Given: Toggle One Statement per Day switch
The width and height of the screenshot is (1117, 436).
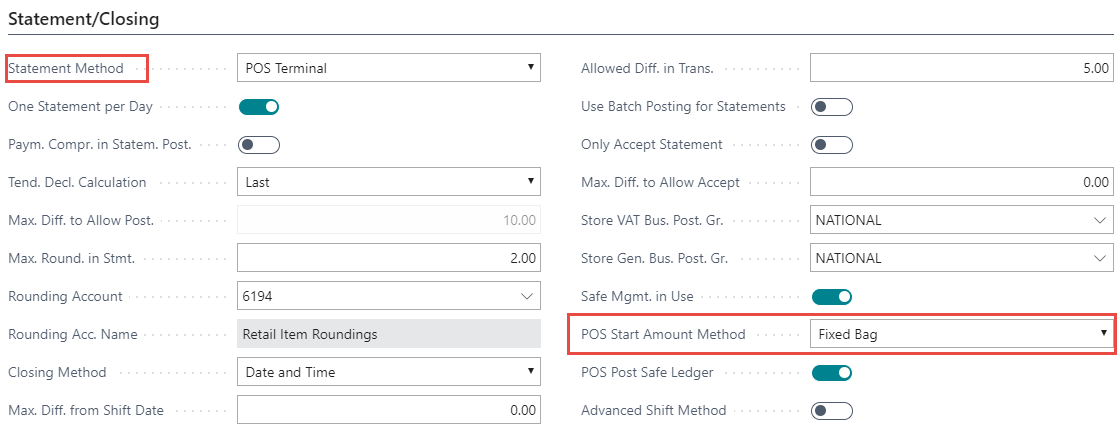Looking at the screenshot, I should click(258, 106).
